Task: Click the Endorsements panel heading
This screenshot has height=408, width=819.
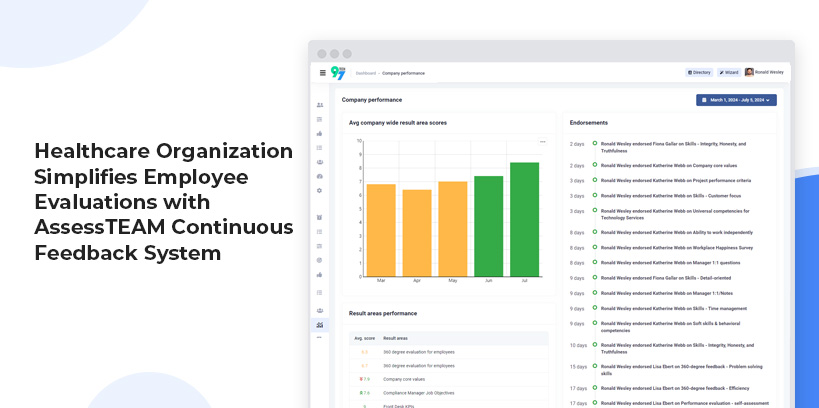Action: 589,123
